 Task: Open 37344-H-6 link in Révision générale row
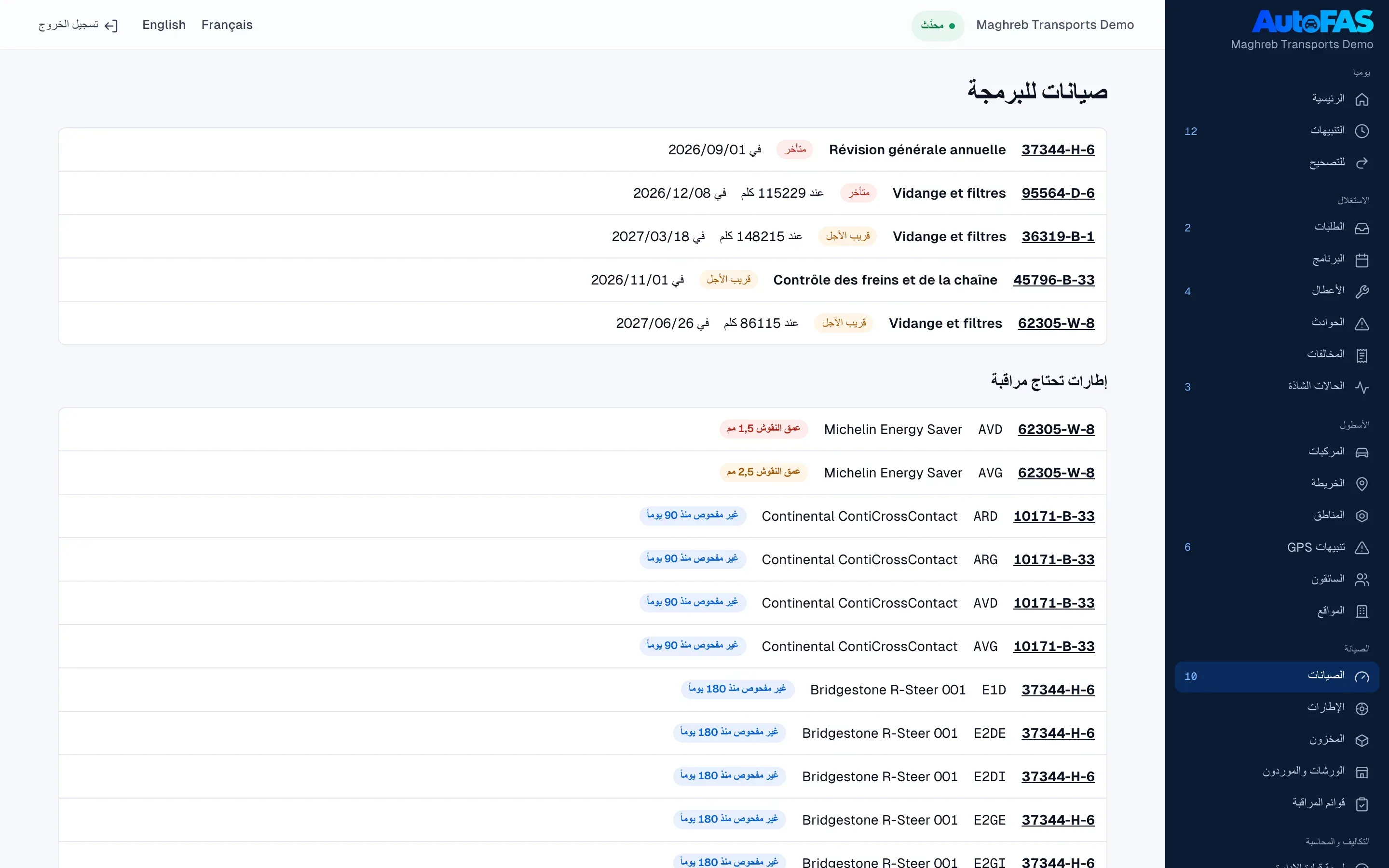pyautogui.click(x=1058, y=150)
